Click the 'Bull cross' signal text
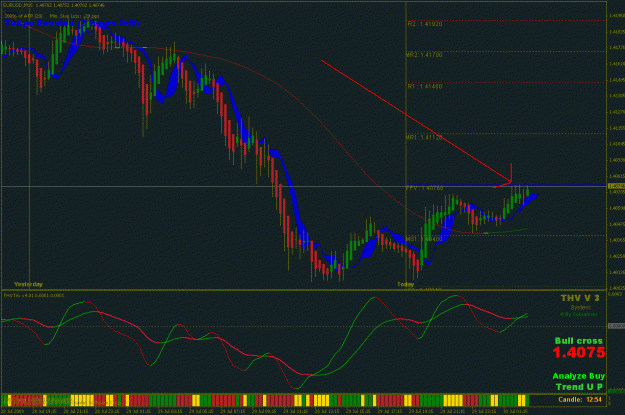 tap(579, 341)
